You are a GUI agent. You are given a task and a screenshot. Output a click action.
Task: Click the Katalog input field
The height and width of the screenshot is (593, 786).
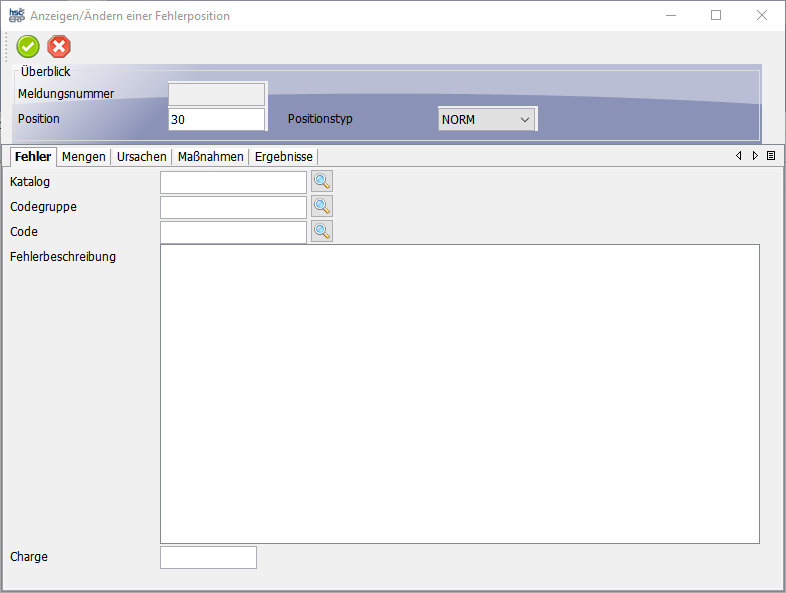[233, 182]
